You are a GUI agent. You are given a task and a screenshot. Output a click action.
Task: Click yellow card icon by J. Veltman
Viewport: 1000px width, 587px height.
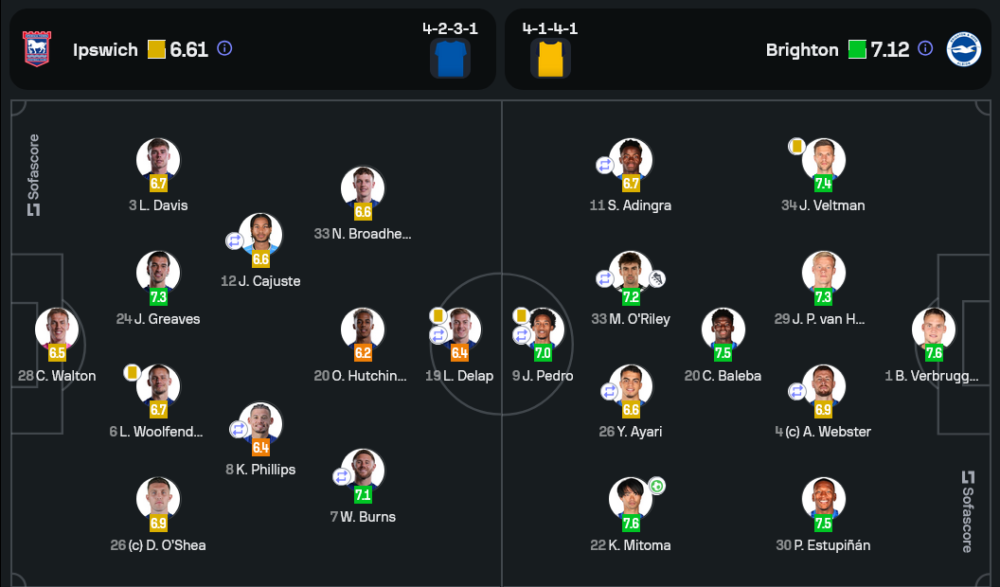pos(797,146)
